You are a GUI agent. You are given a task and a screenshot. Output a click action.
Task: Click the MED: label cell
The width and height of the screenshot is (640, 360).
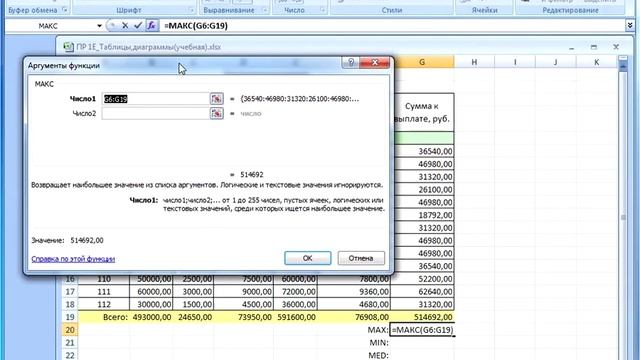pyautogui.click(x=354, y=355)
